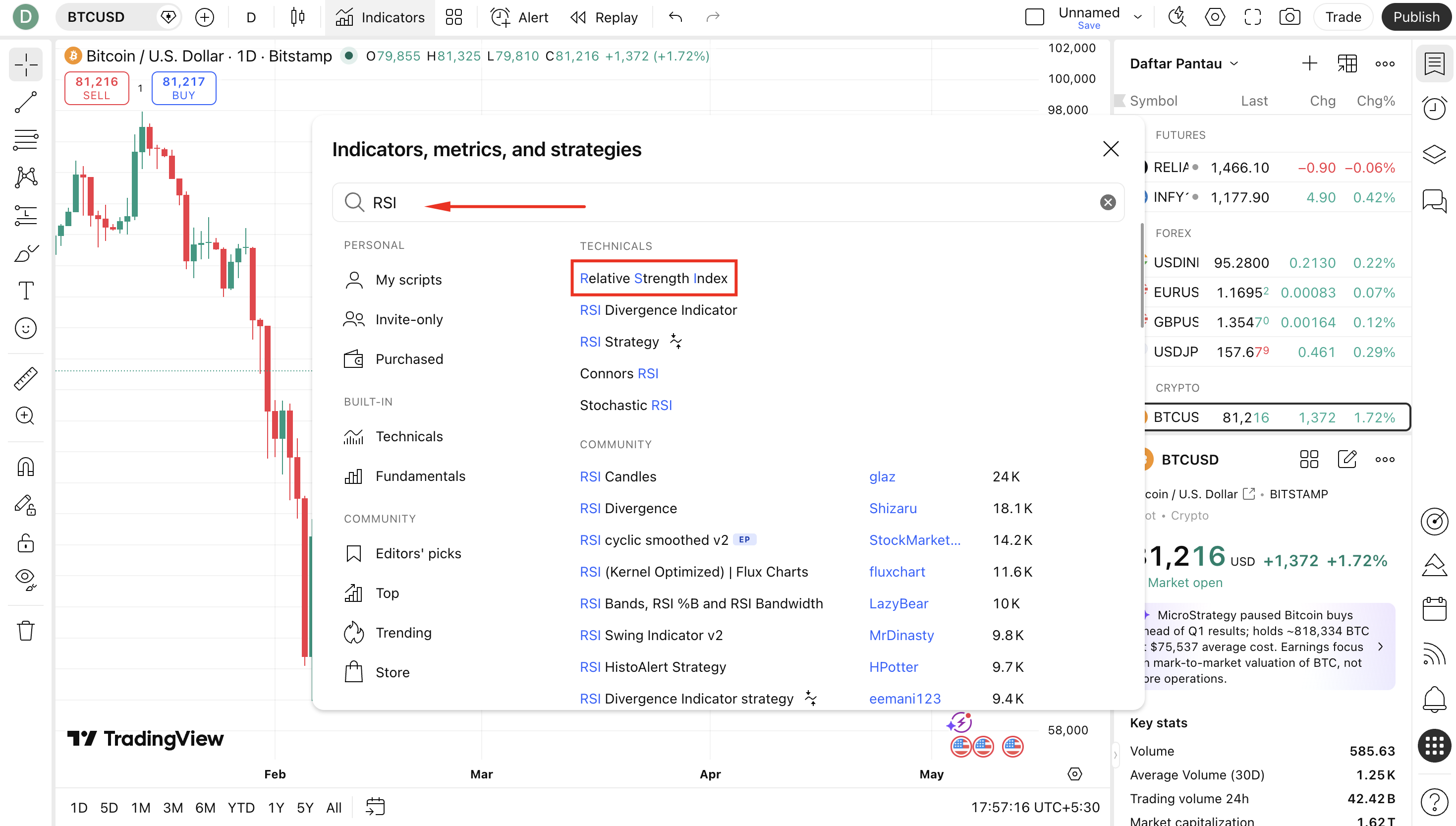Select the trend line drawing tool

(25, 103)
